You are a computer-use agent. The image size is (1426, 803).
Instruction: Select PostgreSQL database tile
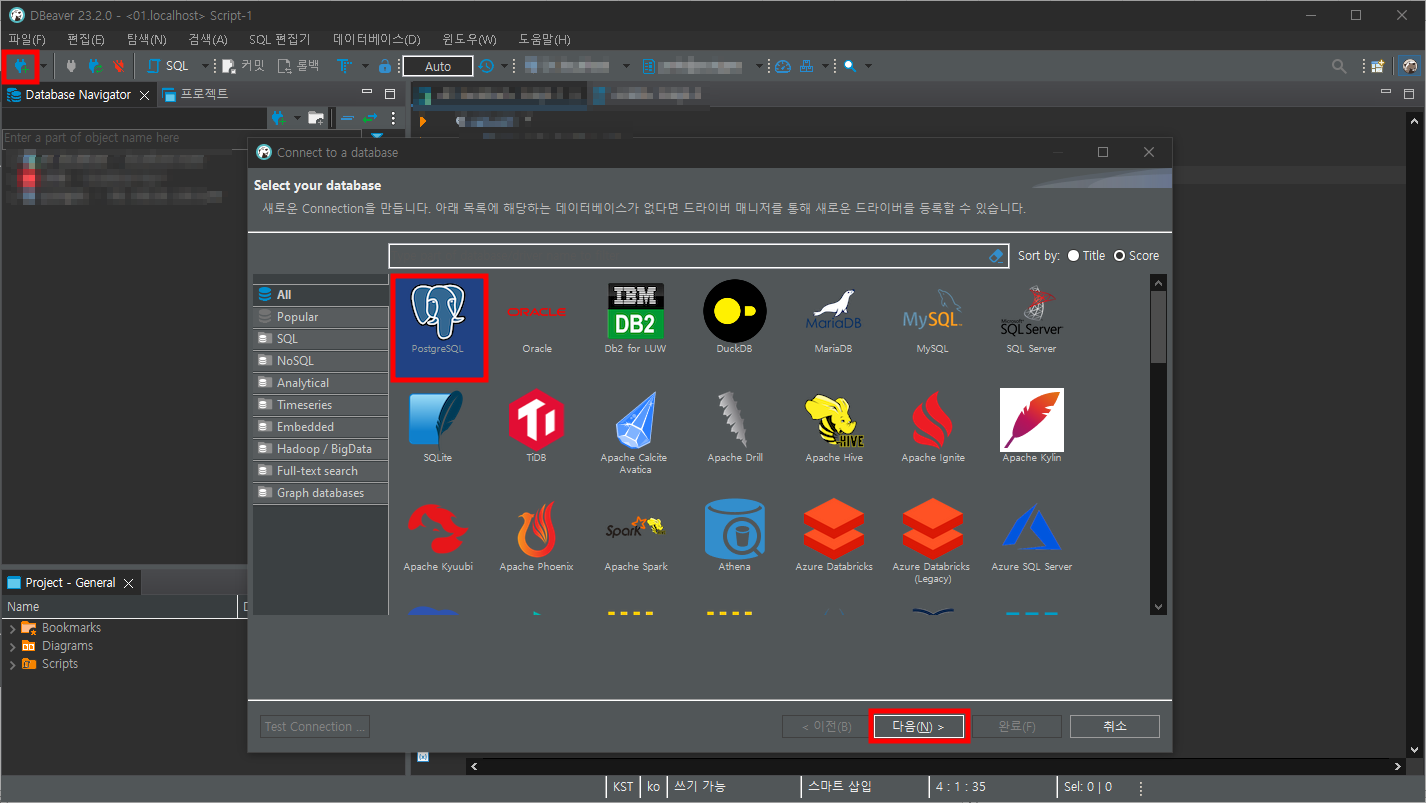click(x=439, y=327)
